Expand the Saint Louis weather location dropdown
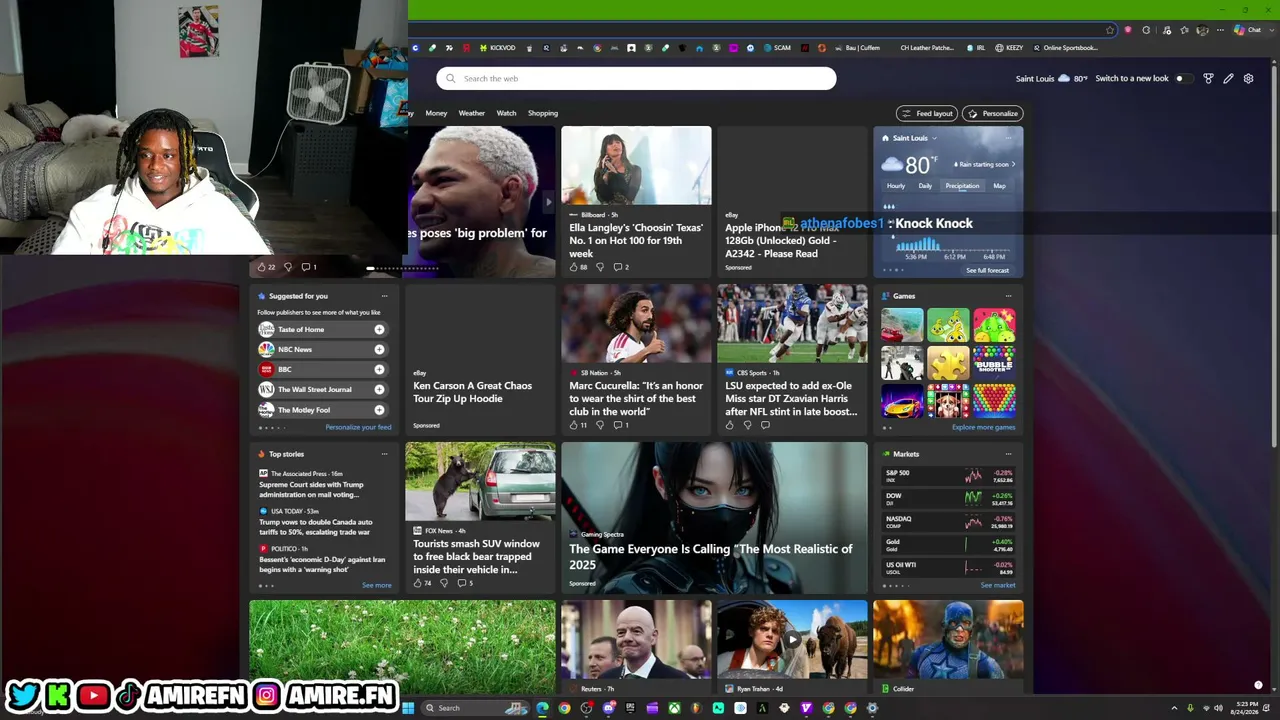 934,138
